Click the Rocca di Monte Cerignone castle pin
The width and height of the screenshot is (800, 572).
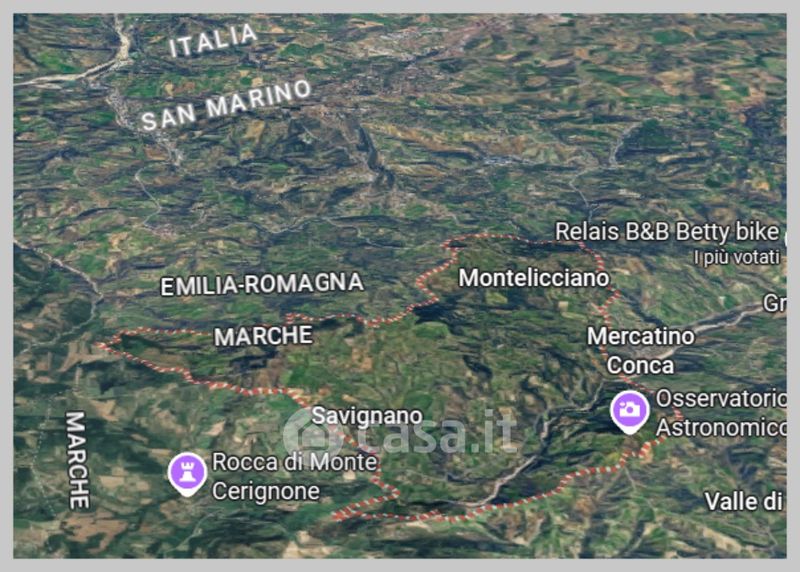click(187, 474)
